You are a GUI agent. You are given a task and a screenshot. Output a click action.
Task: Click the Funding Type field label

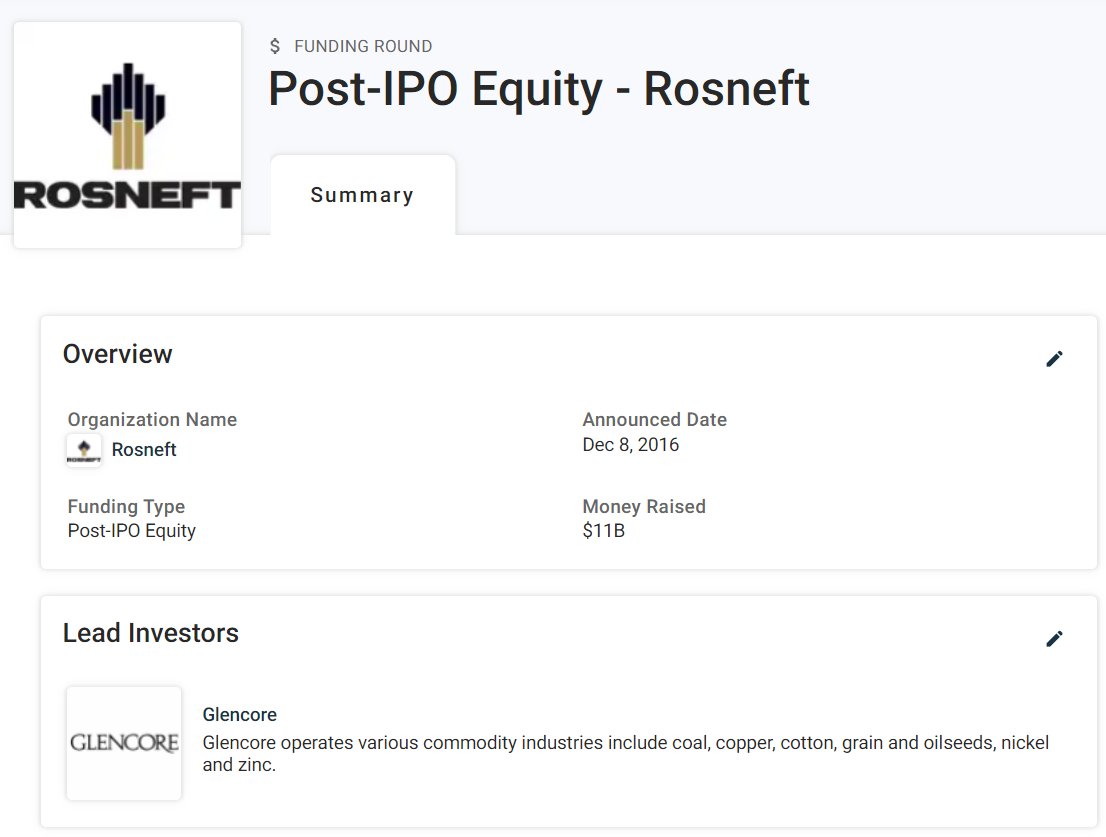[x=126, y=507]
